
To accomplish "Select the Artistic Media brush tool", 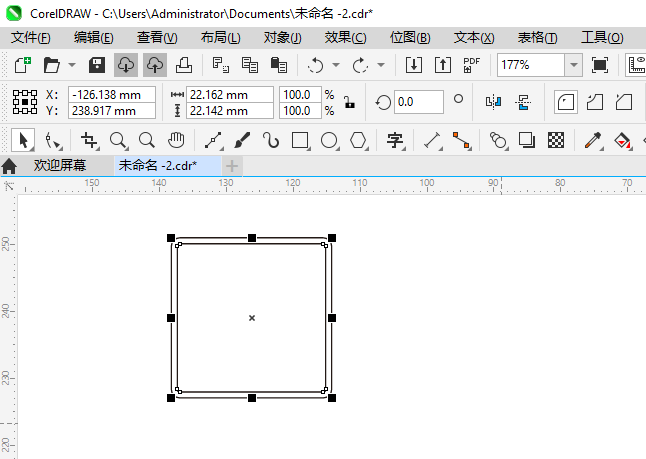I will [x=242, y=141].
